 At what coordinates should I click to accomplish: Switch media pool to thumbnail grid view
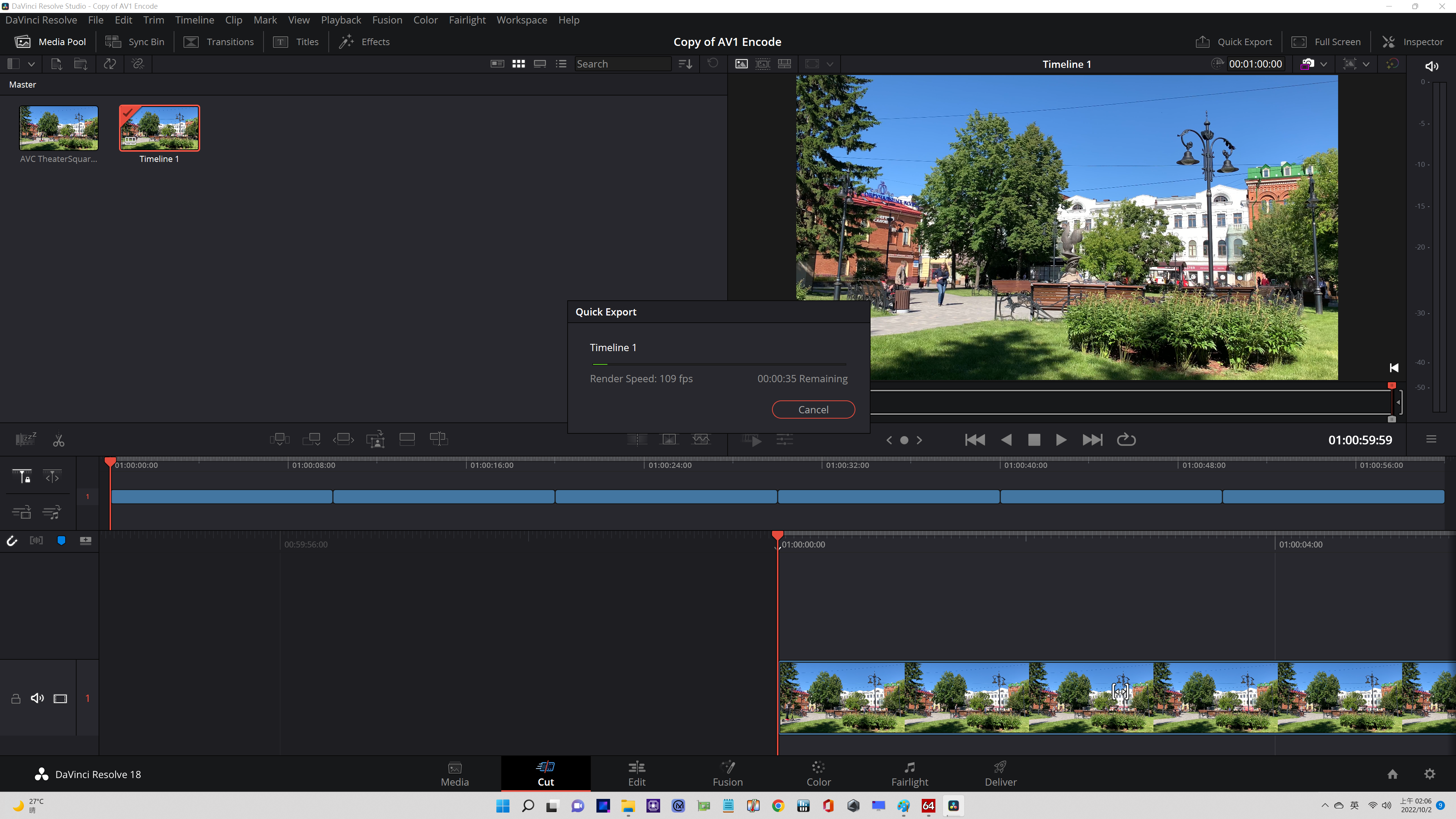(x=518, y=64)
